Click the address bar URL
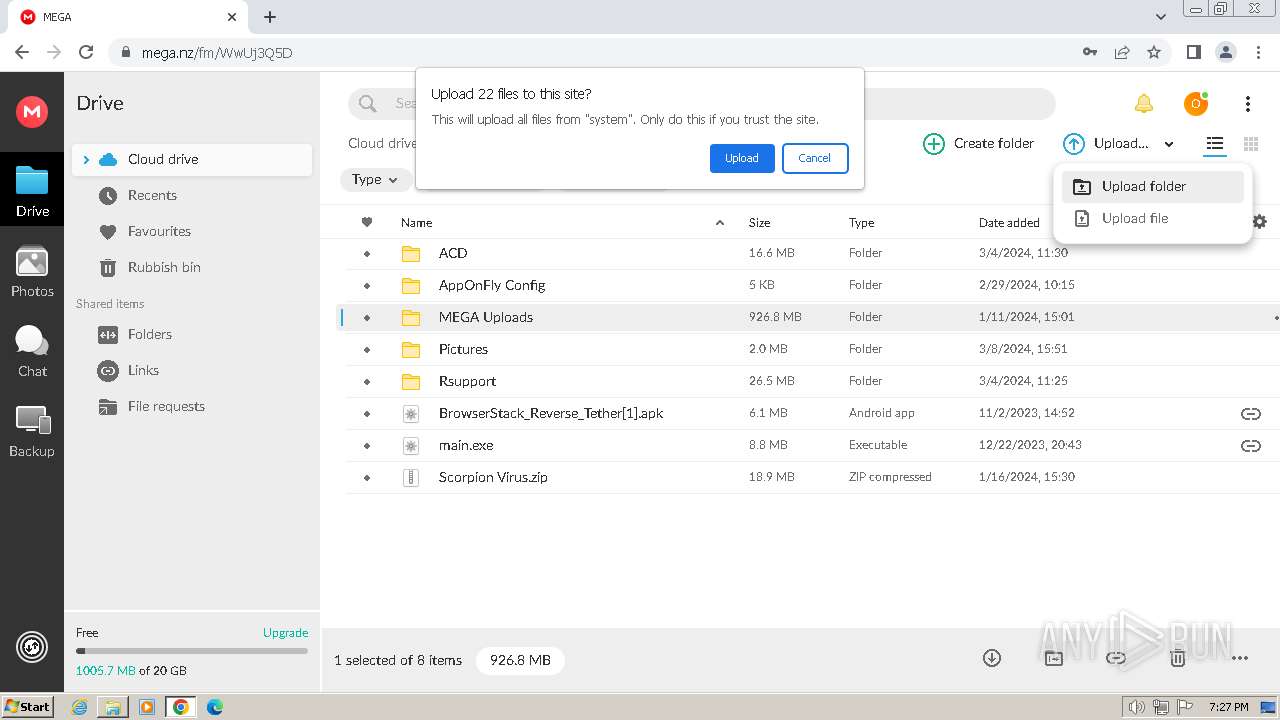The width and height of the screenshot is (1280, 720). (217, 52)
